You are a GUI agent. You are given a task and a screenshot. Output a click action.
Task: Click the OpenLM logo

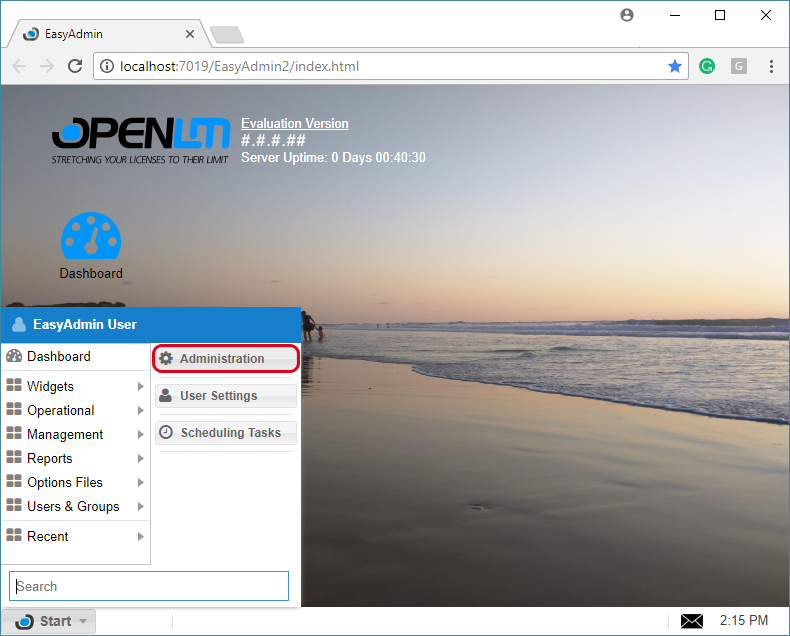click(x=140, y=138)
